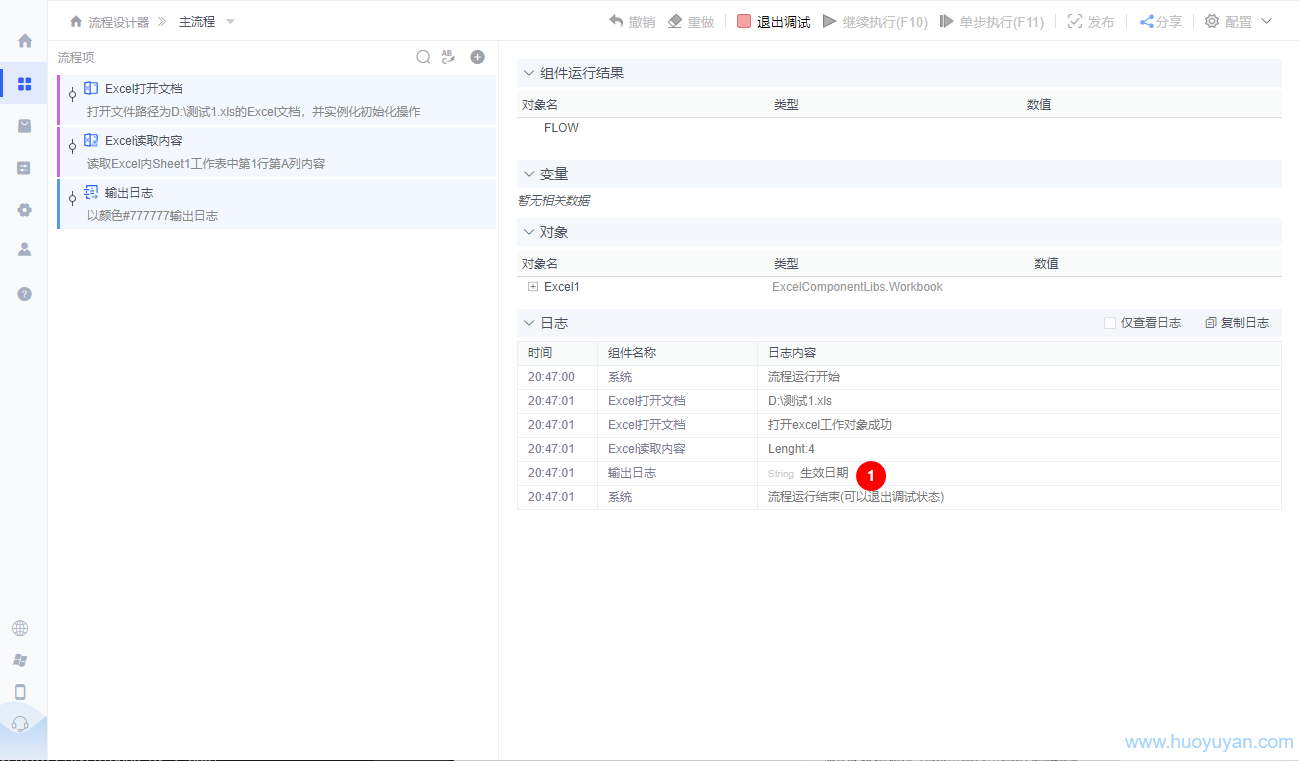Select the settings gear icon in left sidebar
This screenshot has height=761, width=1299.
pos(22,209)
